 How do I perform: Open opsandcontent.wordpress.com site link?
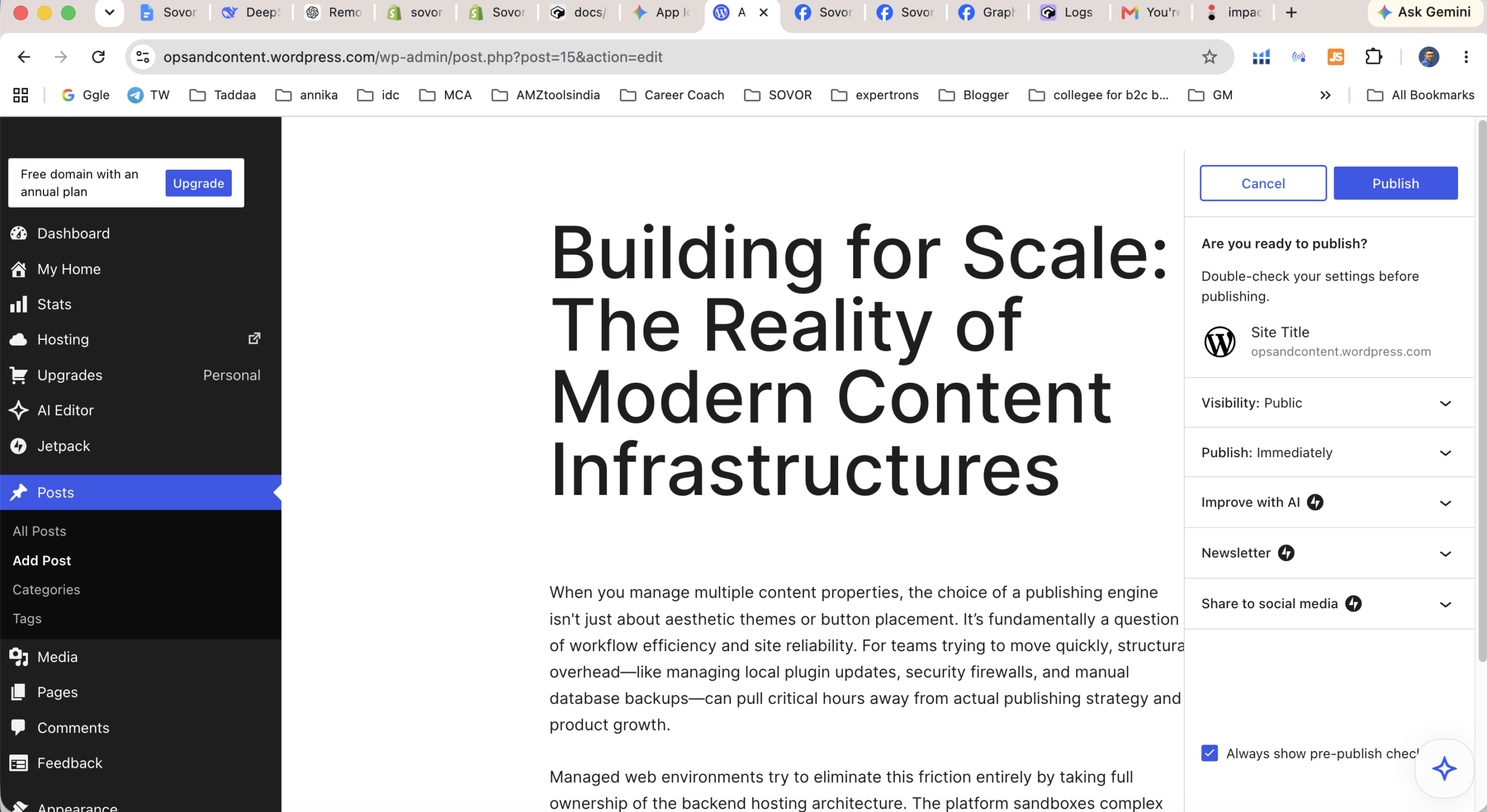[x=1341, y=352]
